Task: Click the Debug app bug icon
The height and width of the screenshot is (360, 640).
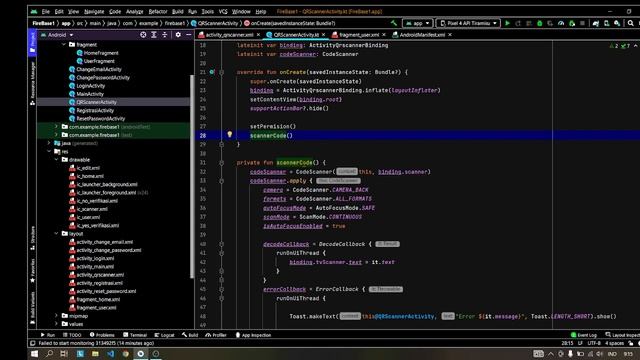Action: 540,23
